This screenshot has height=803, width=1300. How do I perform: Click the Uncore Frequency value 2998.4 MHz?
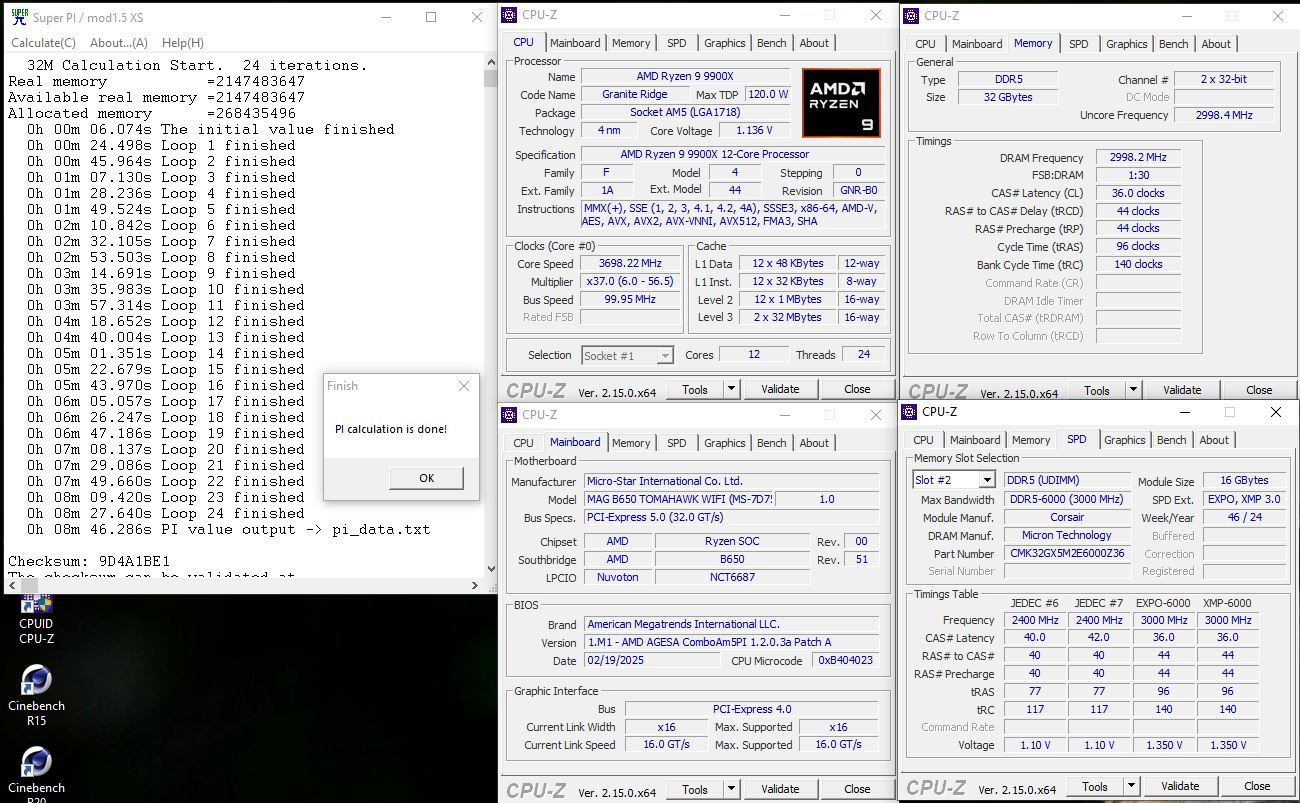click(1224, 116)
